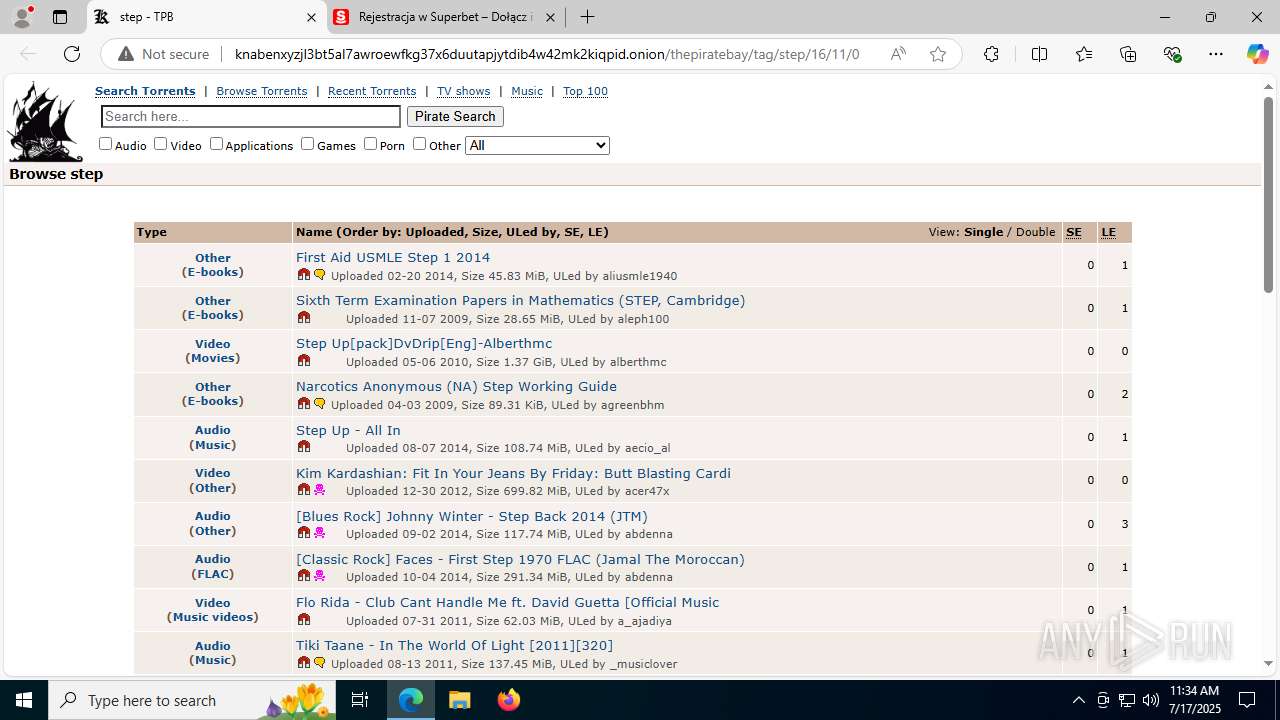Check the Video category checkbox
Image resolution: width=1280 pixels, height=720 pixels.
(x=160, y=144)
